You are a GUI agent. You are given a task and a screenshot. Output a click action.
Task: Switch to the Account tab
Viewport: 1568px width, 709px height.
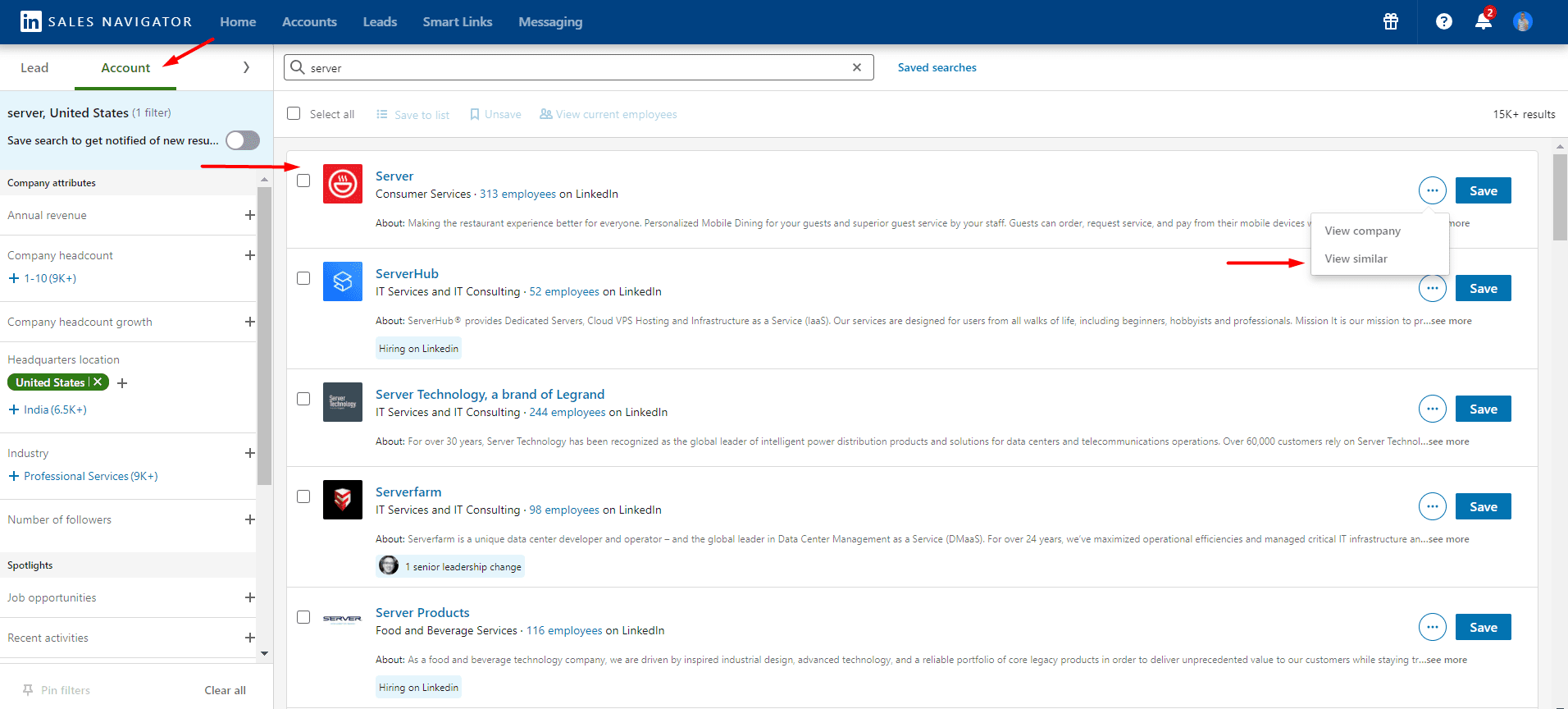tap(125, 67)
